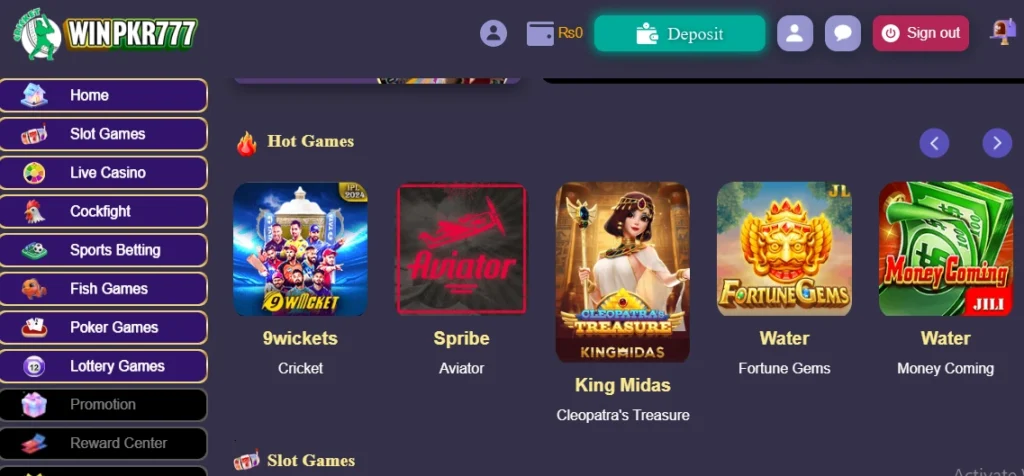This screenshot has height=476, width=1024.
Task: Click the Sign out button
Action: 921,33
